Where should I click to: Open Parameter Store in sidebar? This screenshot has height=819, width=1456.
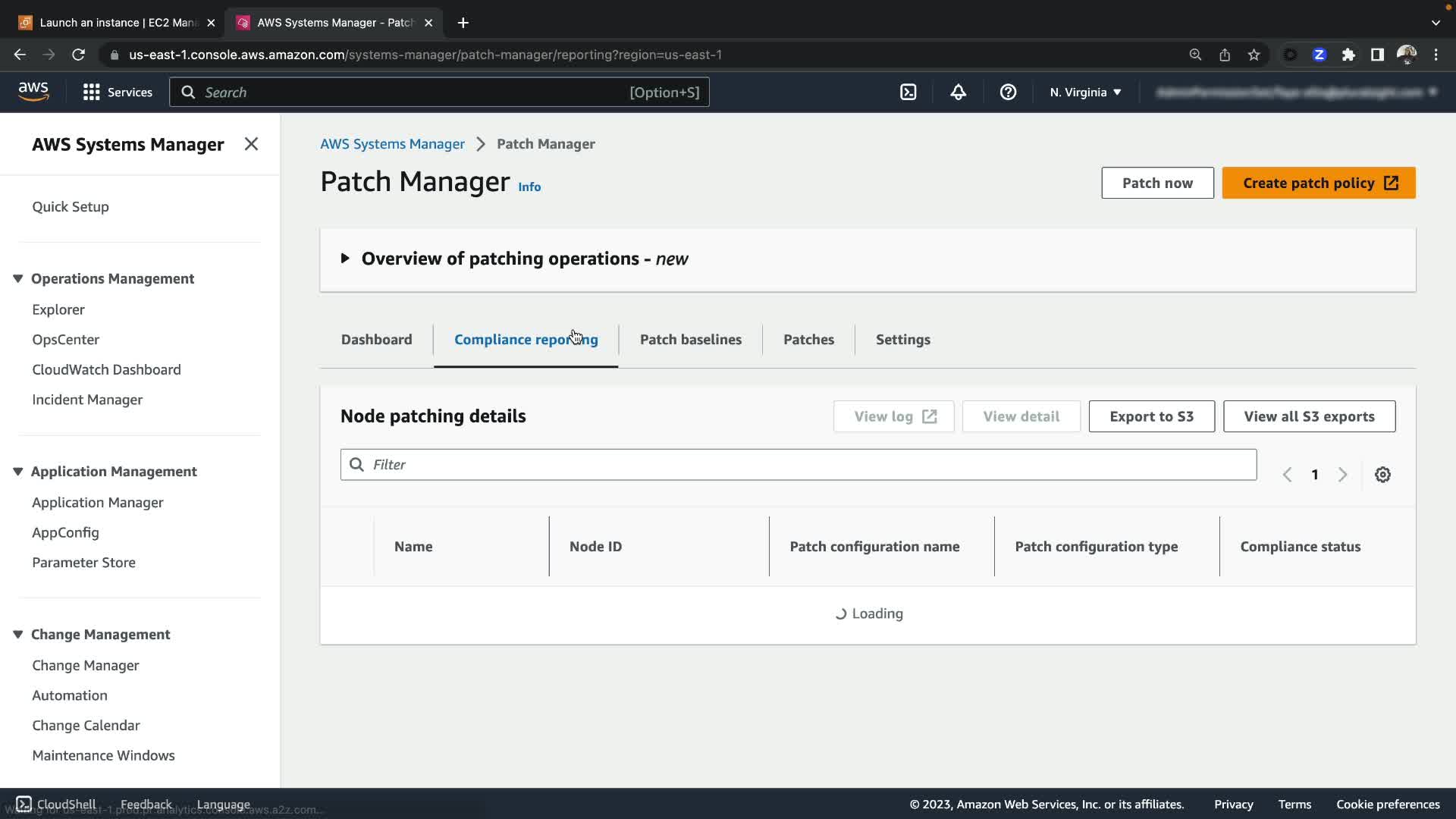(83, 563)
